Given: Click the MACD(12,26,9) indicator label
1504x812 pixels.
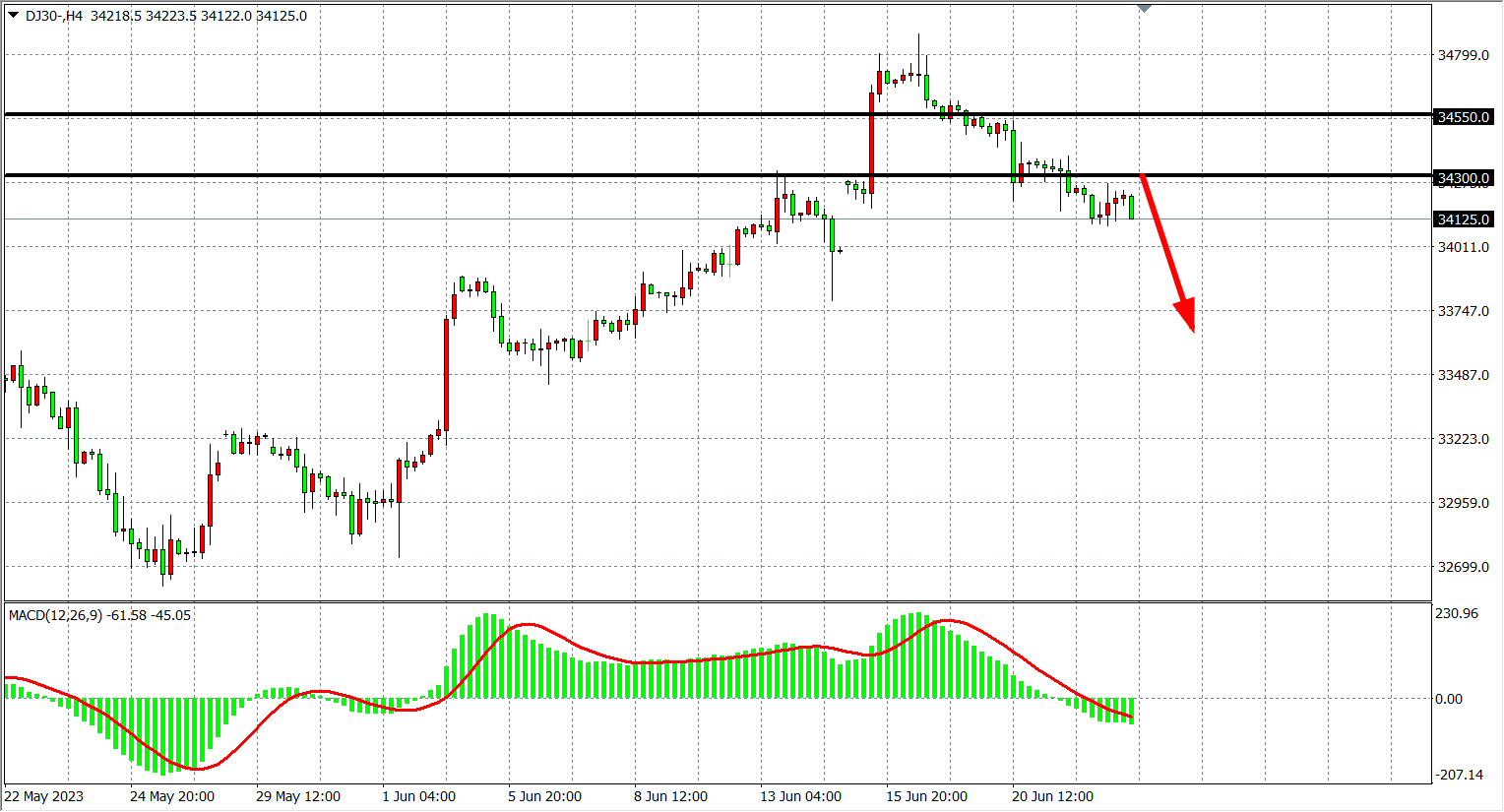Looking at the screenshot, I should (x=55, y=615).
